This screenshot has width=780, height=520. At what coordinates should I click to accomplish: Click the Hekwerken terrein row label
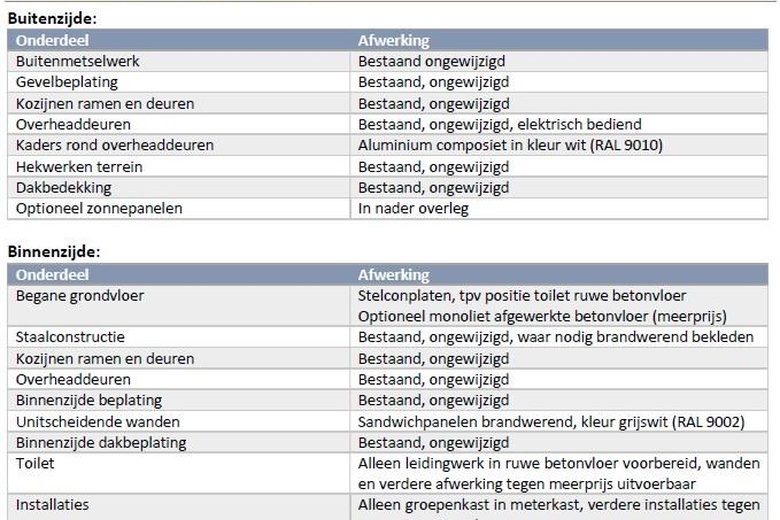79,166
